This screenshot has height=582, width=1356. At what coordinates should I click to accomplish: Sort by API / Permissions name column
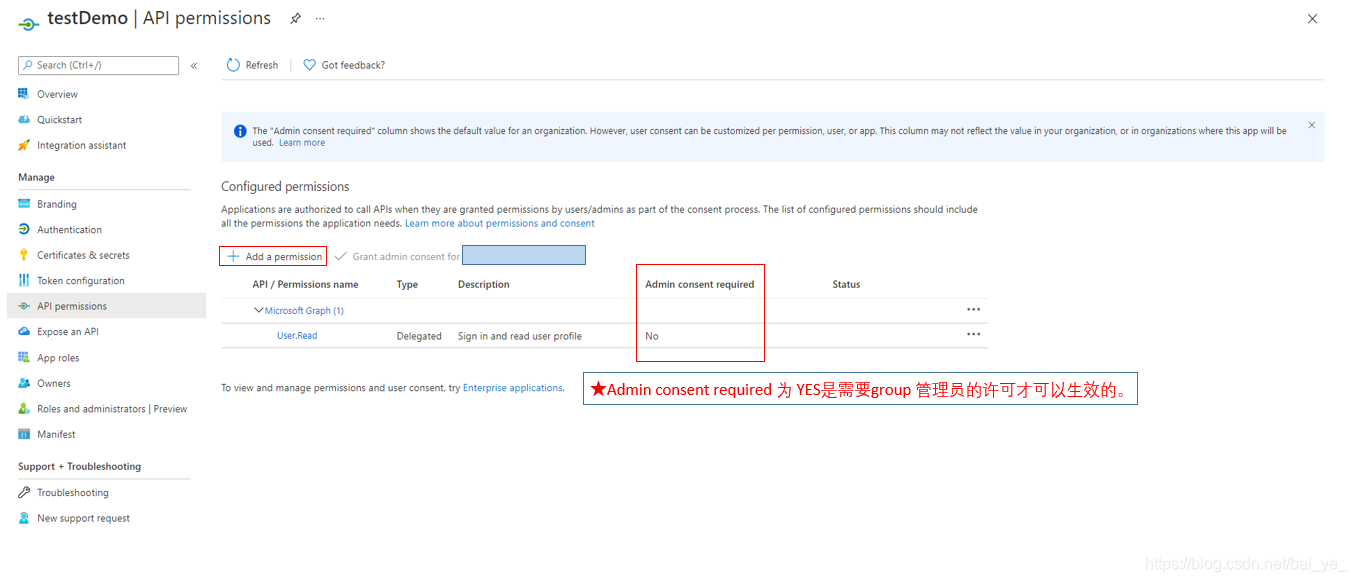coord(305,285)
